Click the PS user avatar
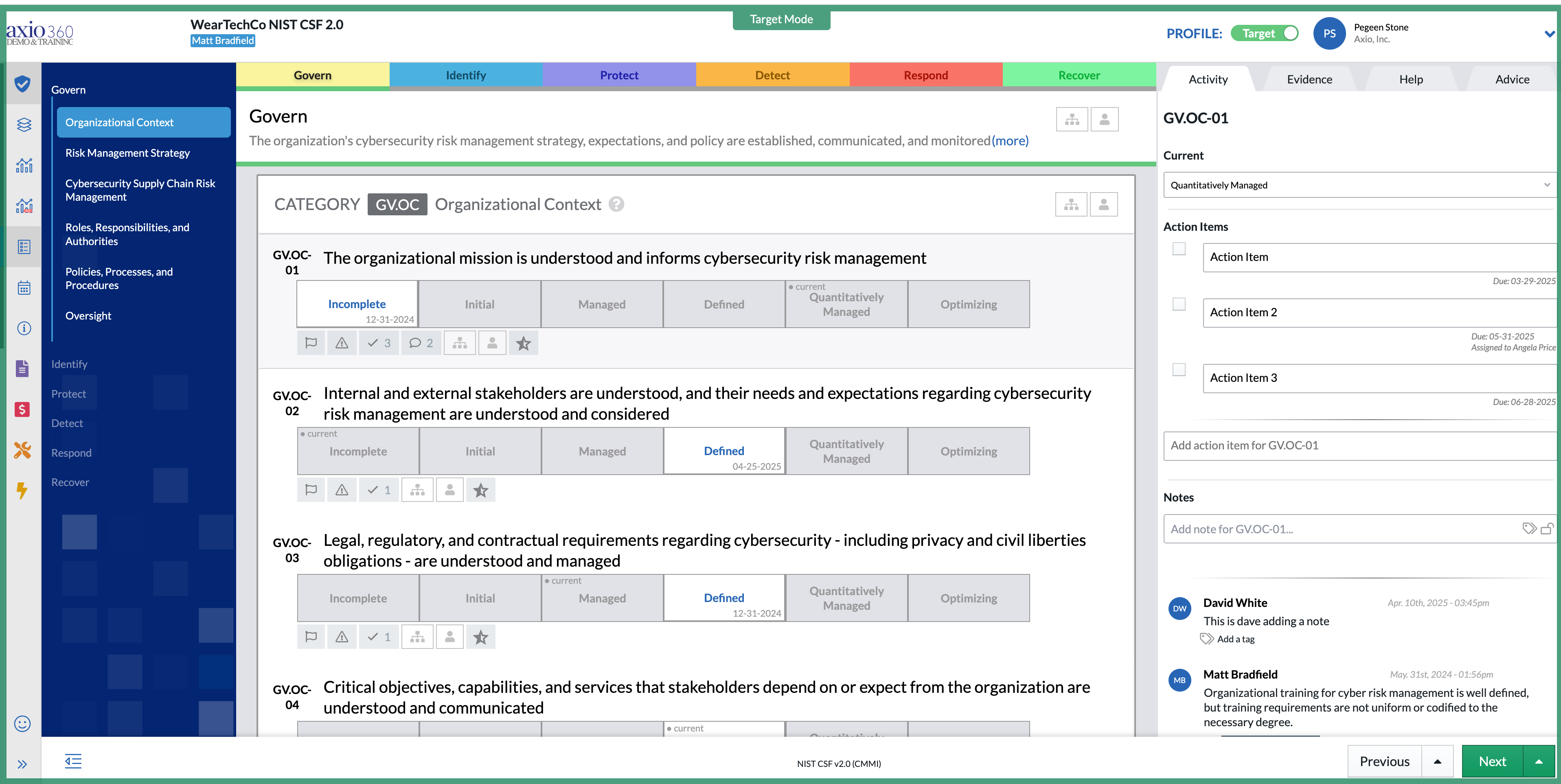 (1329, 34)
